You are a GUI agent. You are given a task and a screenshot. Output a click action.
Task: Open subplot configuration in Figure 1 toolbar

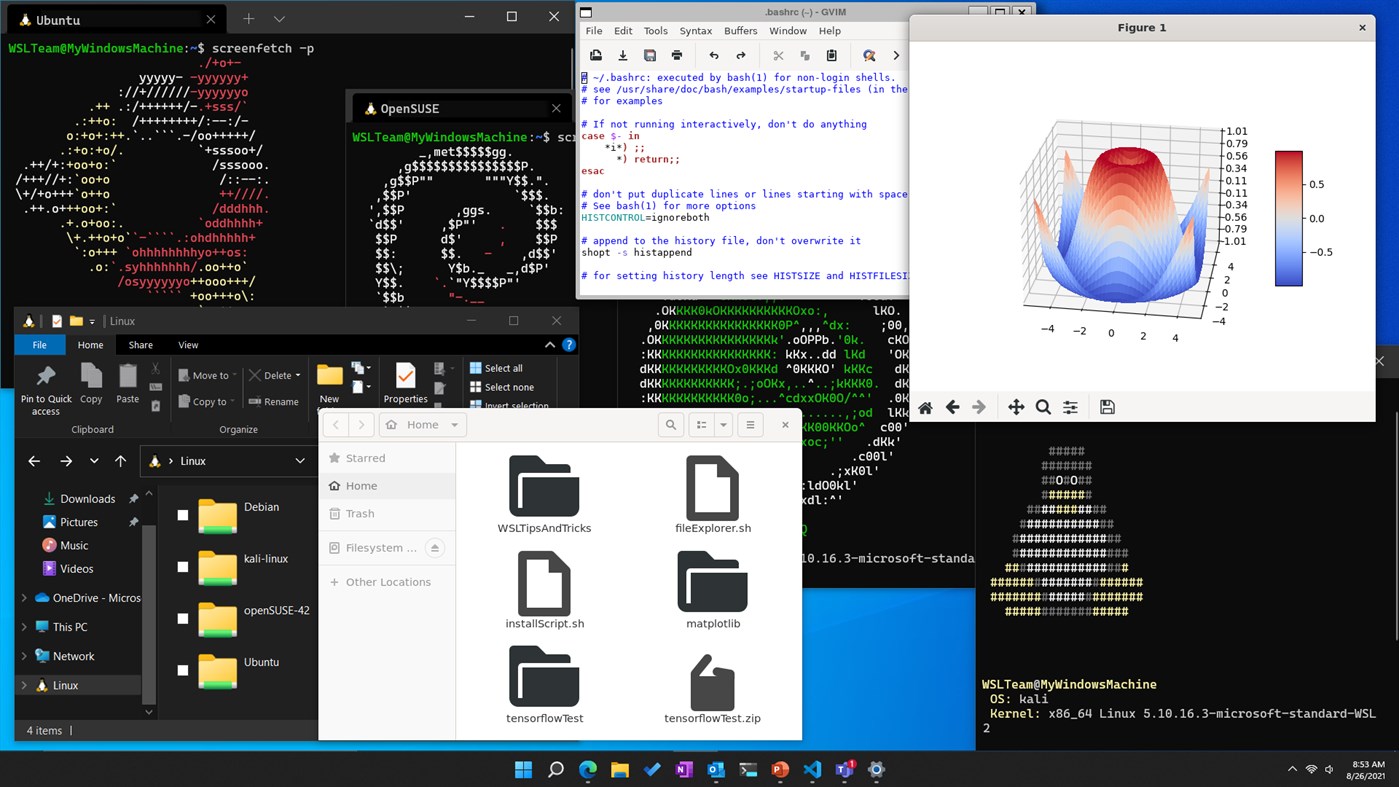(1070, 407)
